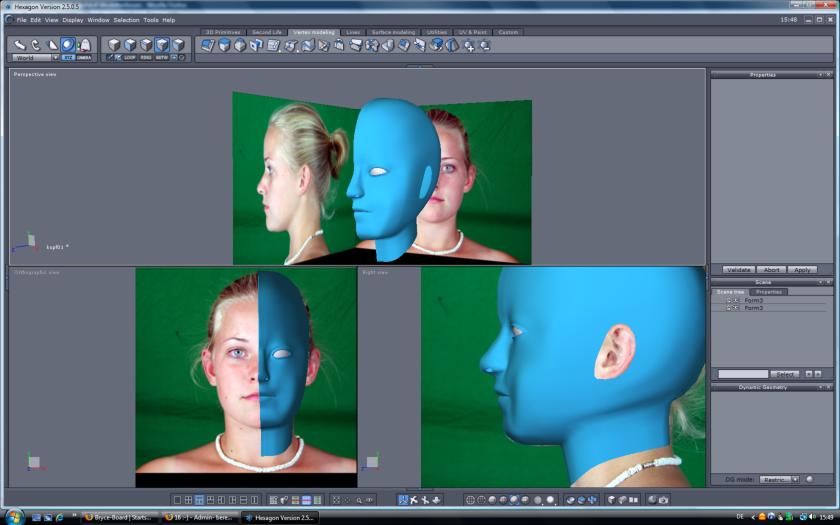Open the File menu

point(21,20)
